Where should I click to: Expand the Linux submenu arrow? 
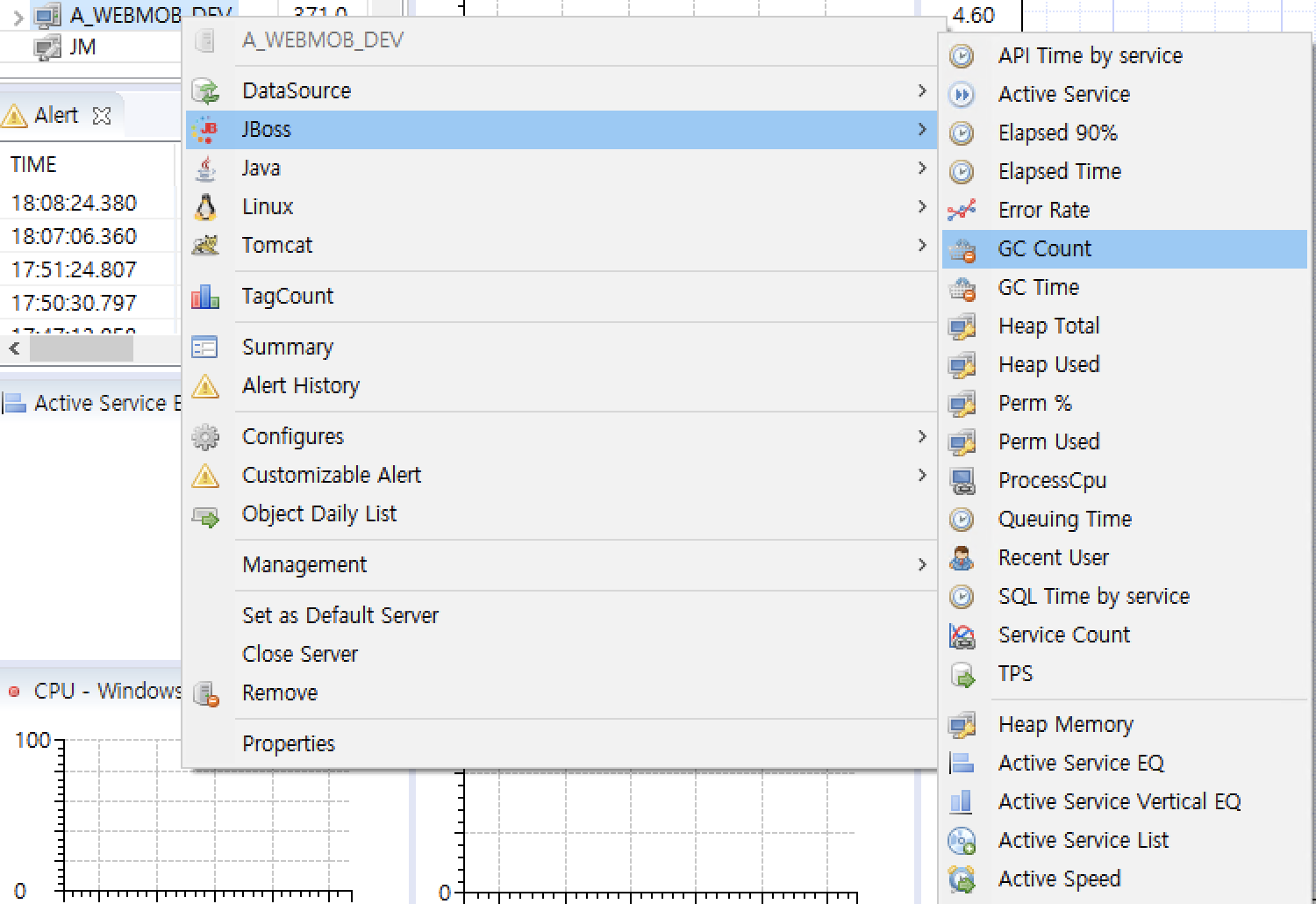click(921, 206)
